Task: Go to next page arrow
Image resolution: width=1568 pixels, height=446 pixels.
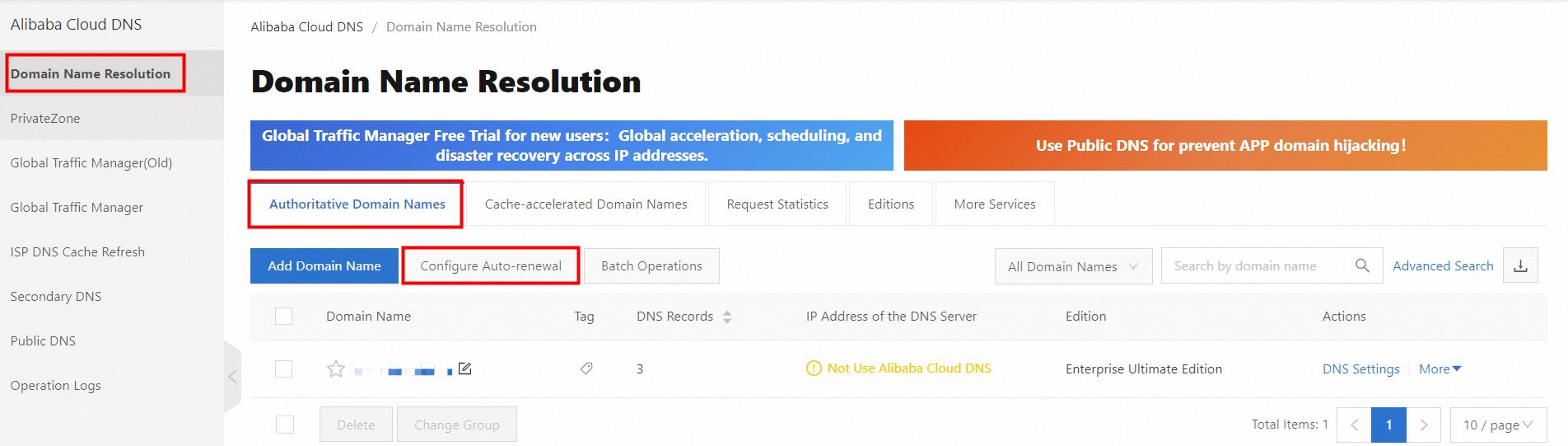Action: click(x=1423, y=425)
